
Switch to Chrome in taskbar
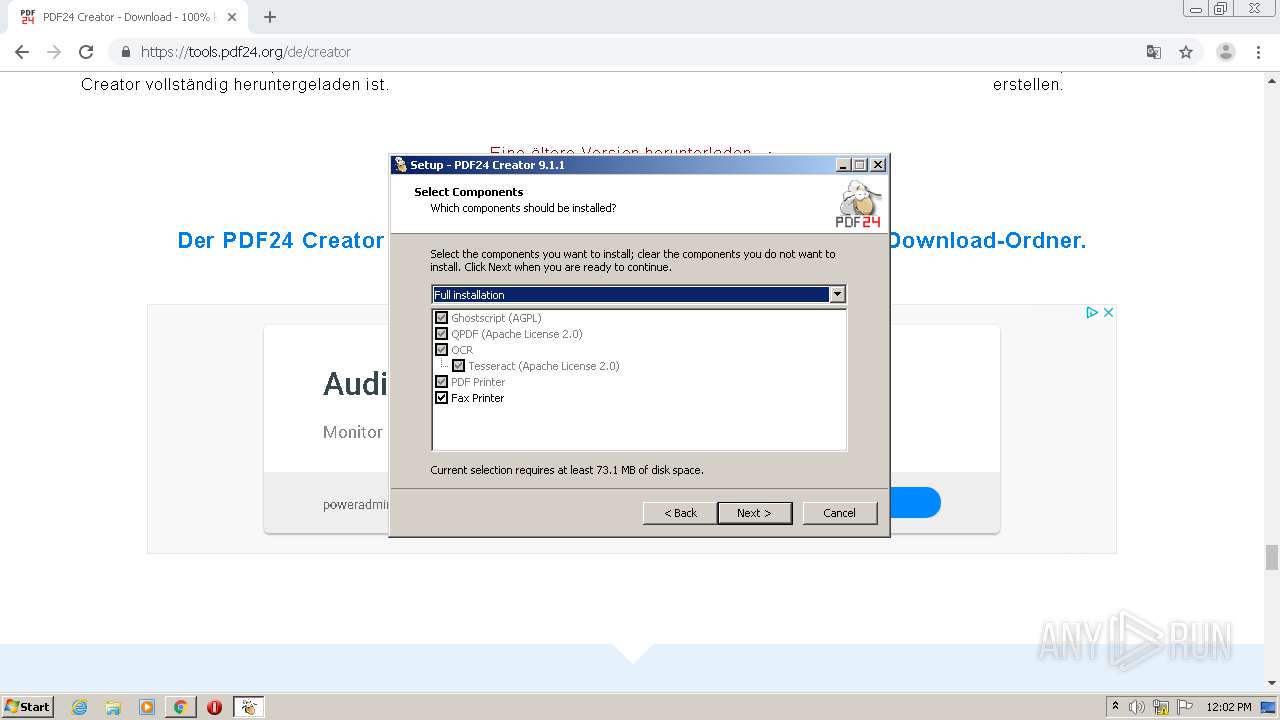[x=180, y=707]
